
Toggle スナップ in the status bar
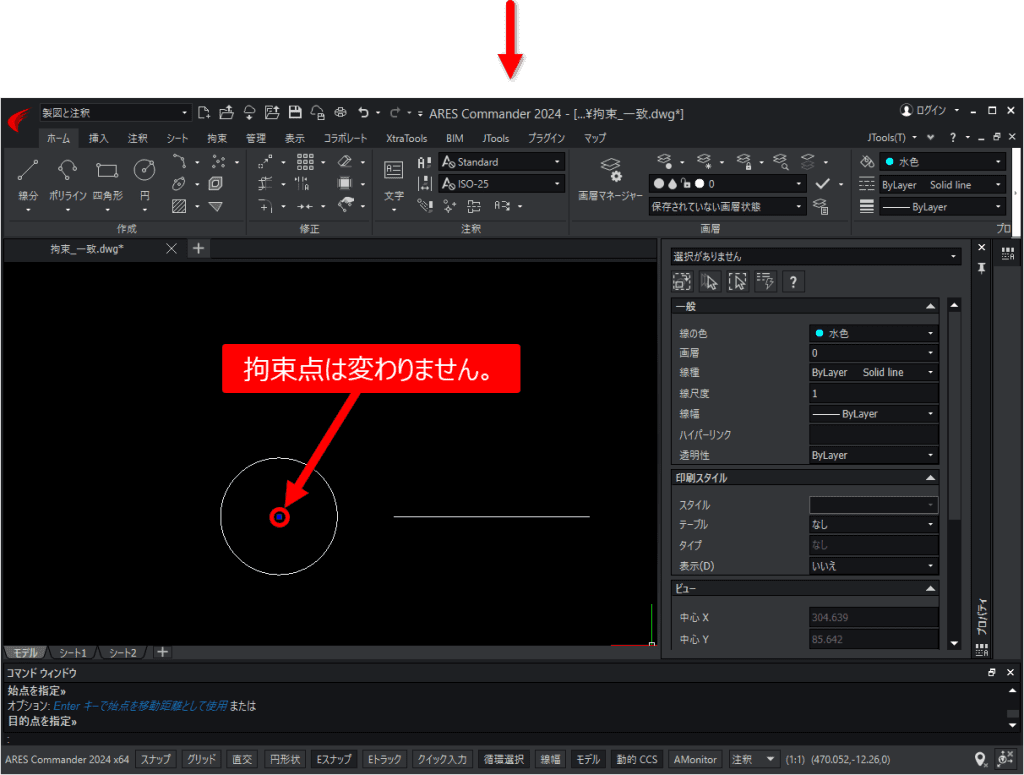(155, 759)
